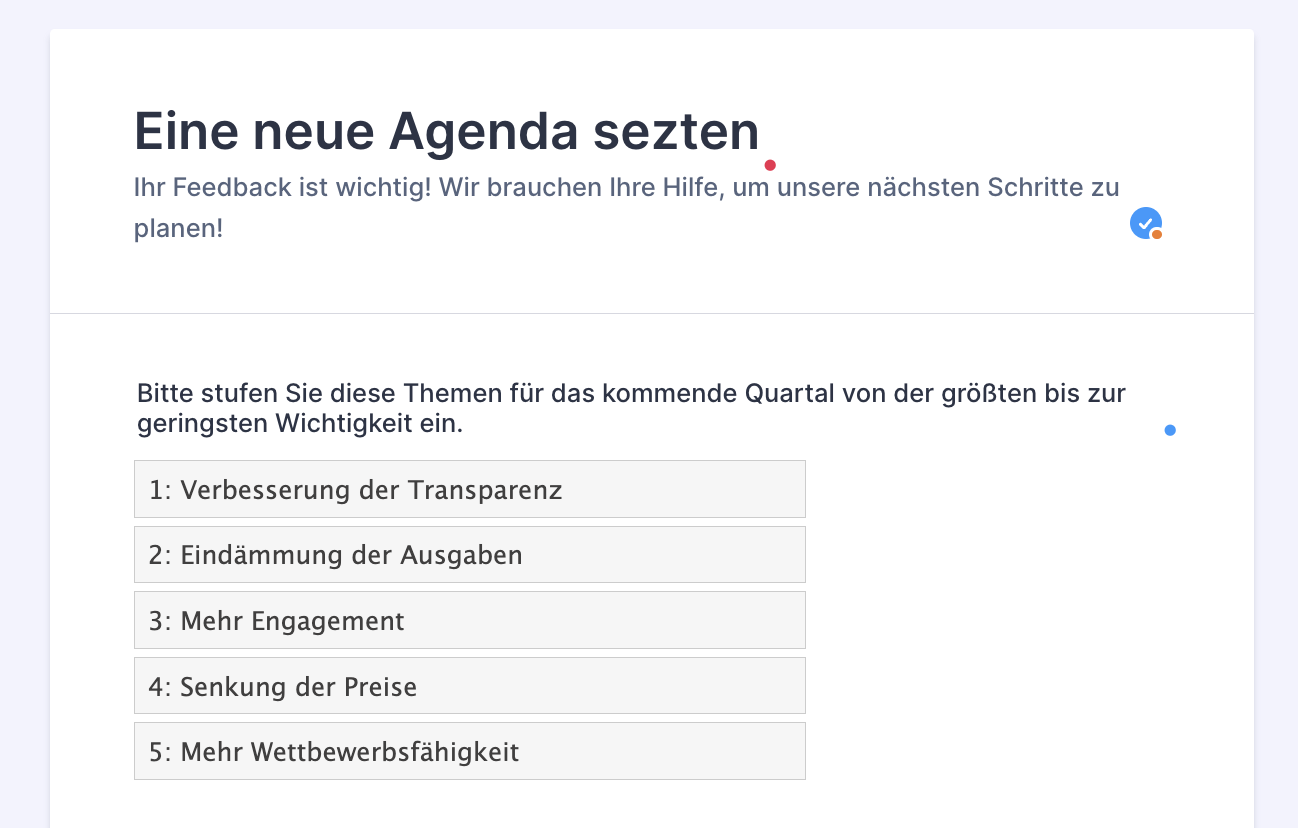The height and width of the screenshot is (828, 1298).
Task: Click the blue dot beside the ranking question
Action: (1170, 430)
